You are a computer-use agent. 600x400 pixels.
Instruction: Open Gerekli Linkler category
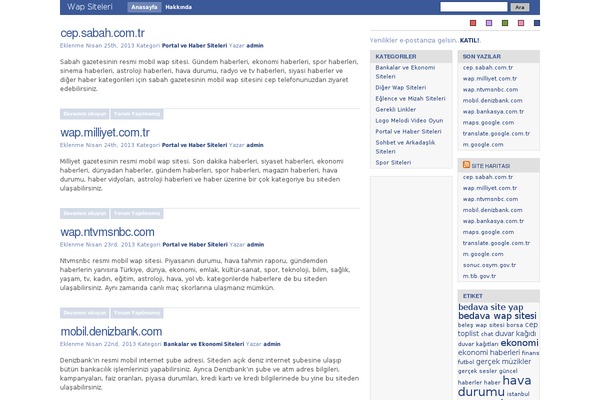click(x=396, y=109)
